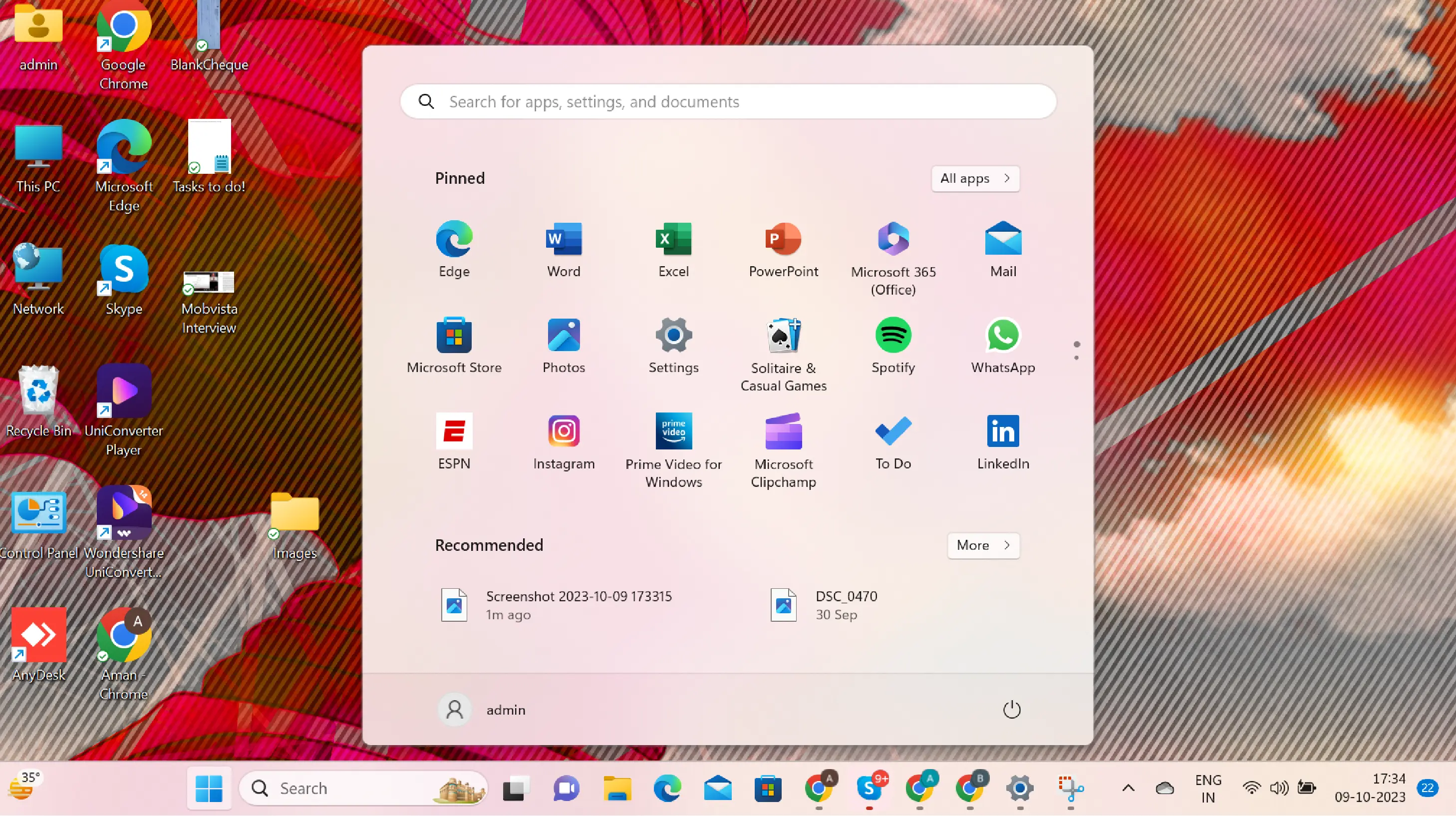Open Prime Video for Windows
Image resolution: width=1456 pixels, height=816 pixels.
(x=673, y=450)
